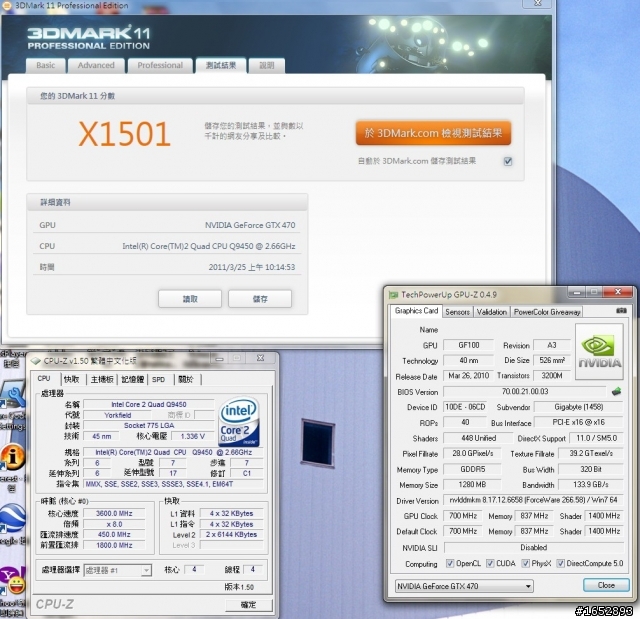Viewport: 640px width, 619px height.
Task: Toggle auto-save results to 3DMark.com checkbox
Action: tap(508, 161)
